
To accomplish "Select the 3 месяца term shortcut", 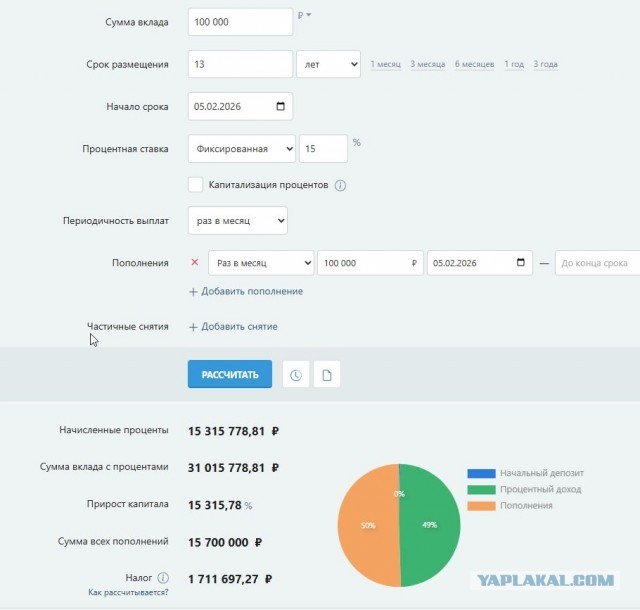I will 427,64.
